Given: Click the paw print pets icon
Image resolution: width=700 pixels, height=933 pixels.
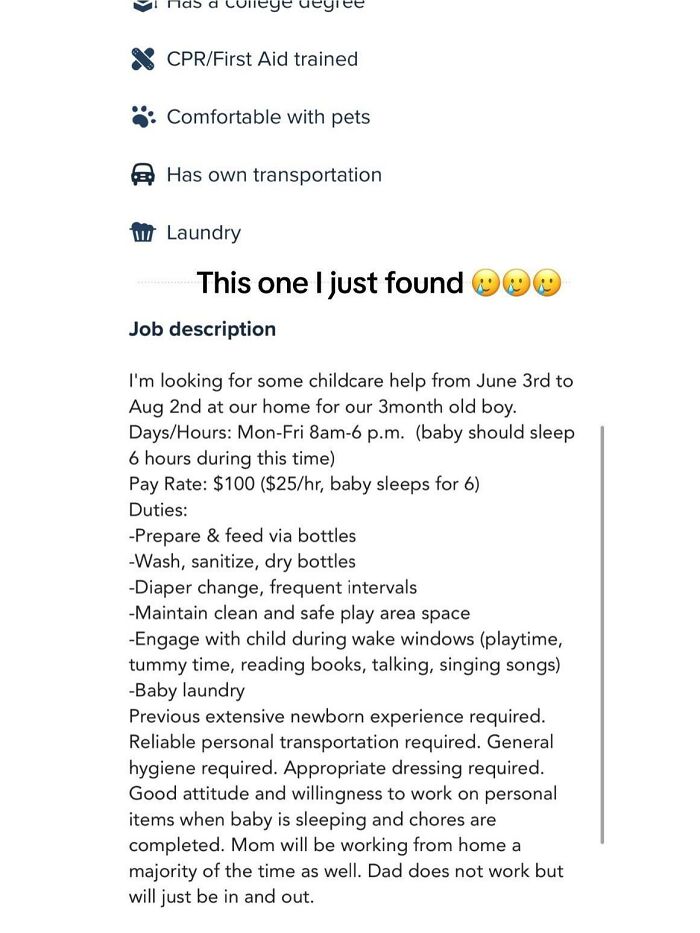Looking at the screenshot, I should [x=143, y=117].
